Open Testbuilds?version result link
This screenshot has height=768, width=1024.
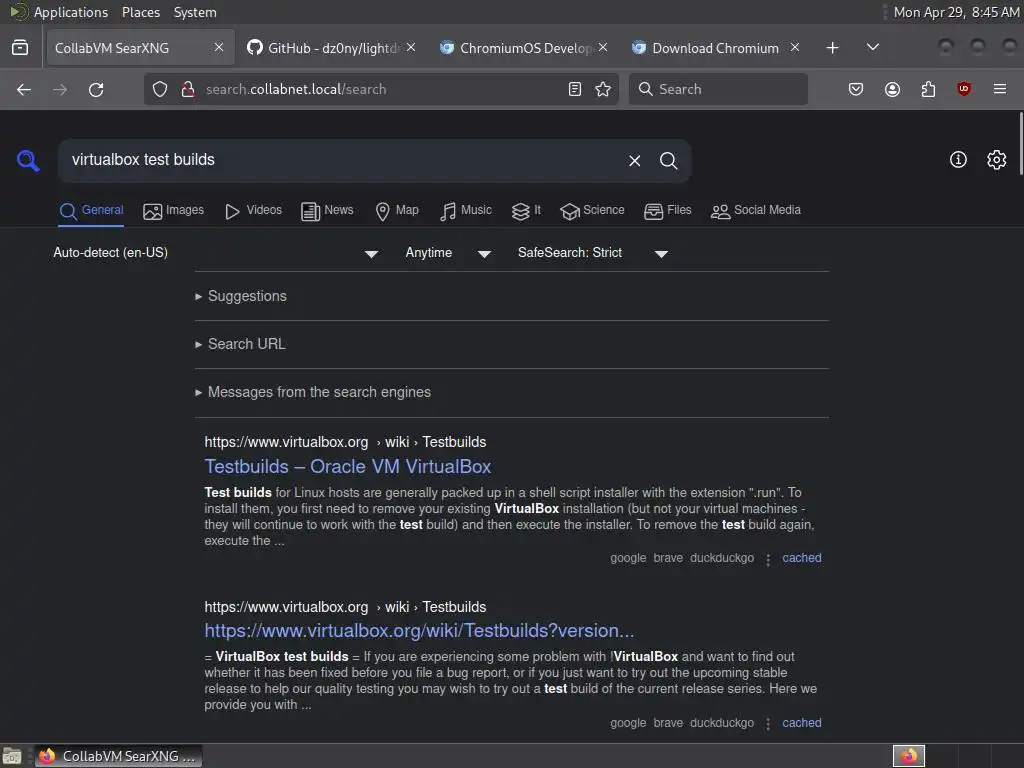[x=419, y=631]
